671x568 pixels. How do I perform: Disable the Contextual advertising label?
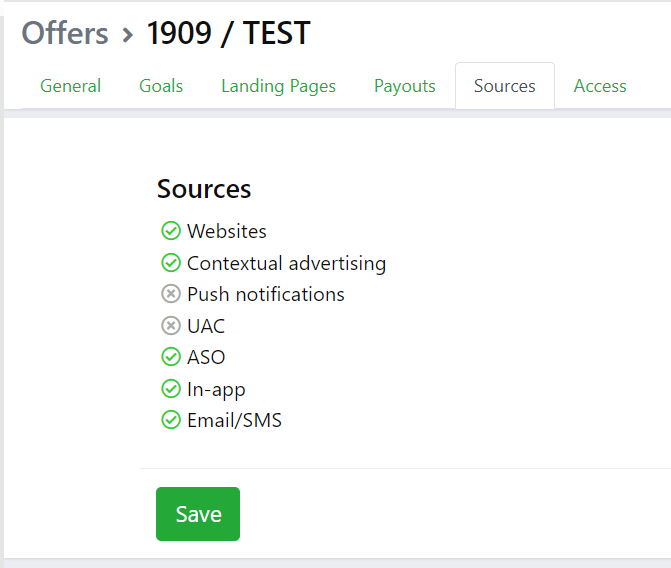tap(286, 263)
